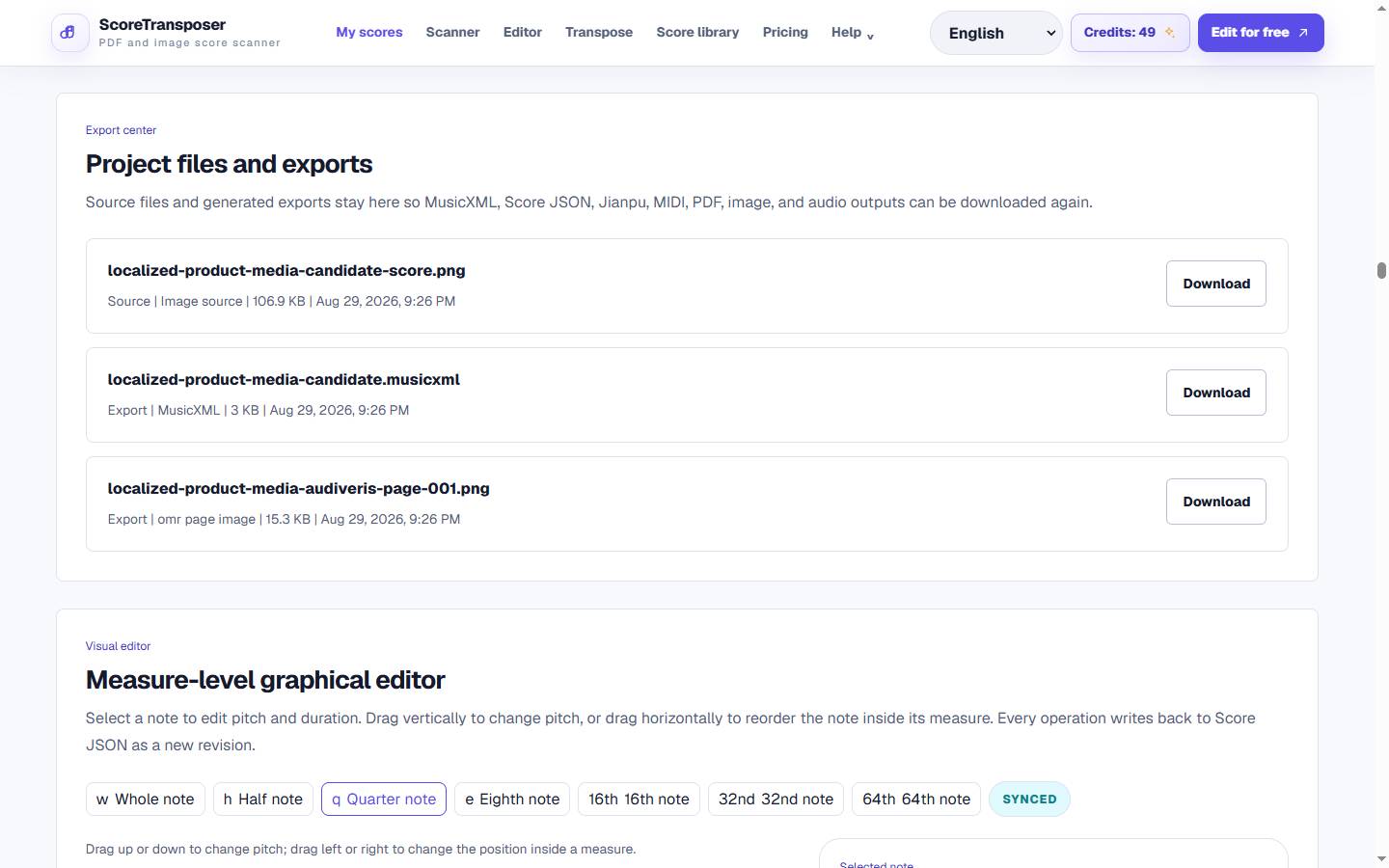1389x868 pixels.
Task: Click the scrollbar down arrow
Action: click(1381, 858)
